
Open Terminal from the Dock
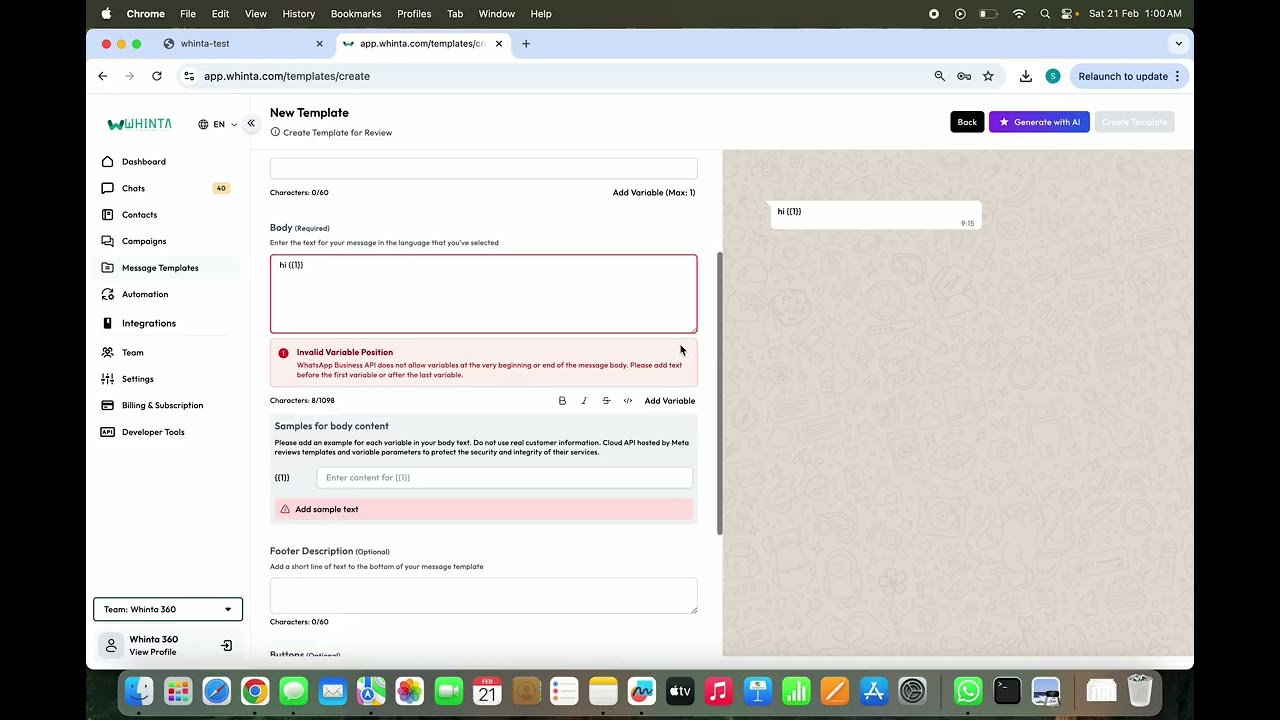coord(1007,691)
